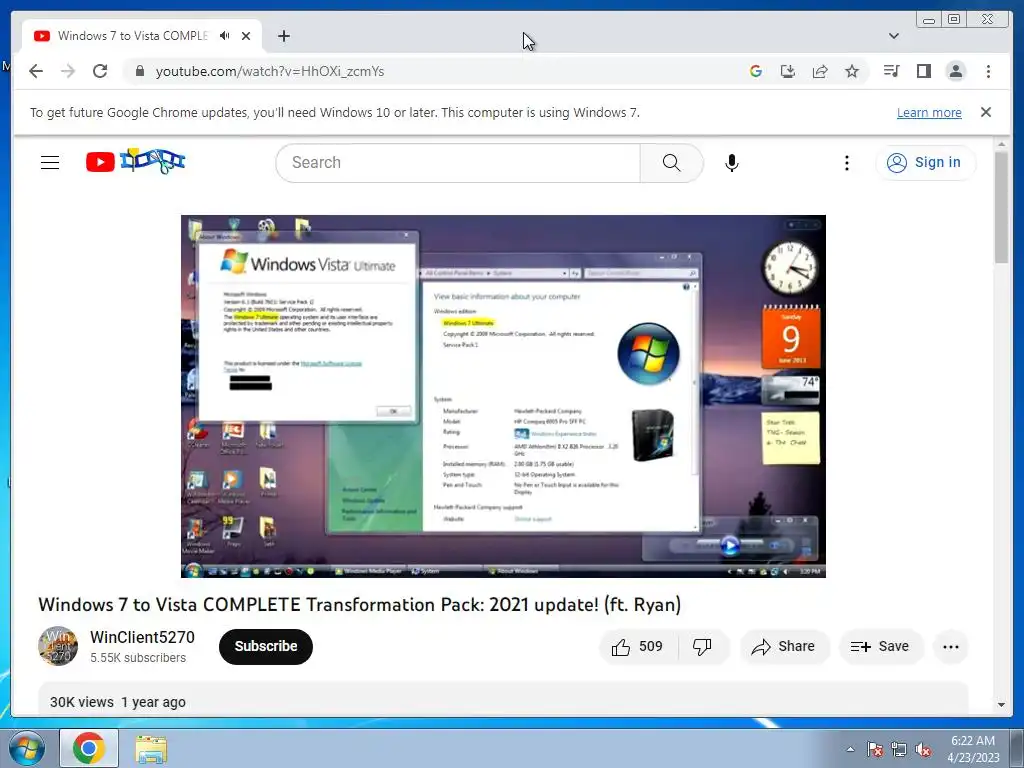
Task: Open Learn more about Chrome updates
Action: pyautogui.click(x=929, y=112)
